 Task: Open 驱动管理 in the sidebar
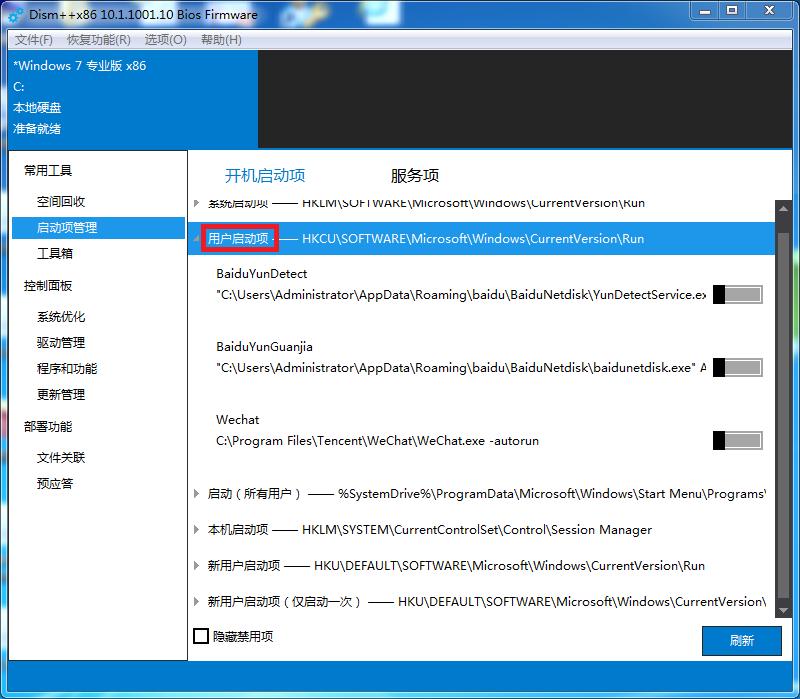click(60, 341)
